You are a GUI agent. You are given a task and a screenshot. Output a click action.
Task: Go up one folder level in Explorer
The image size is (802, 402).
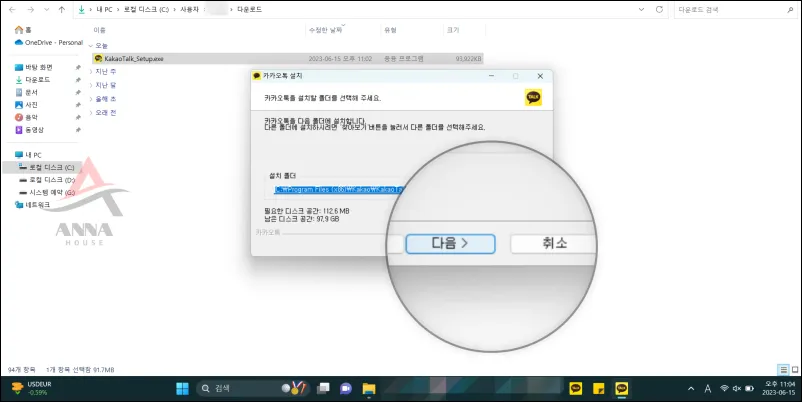tap(62, 10)
